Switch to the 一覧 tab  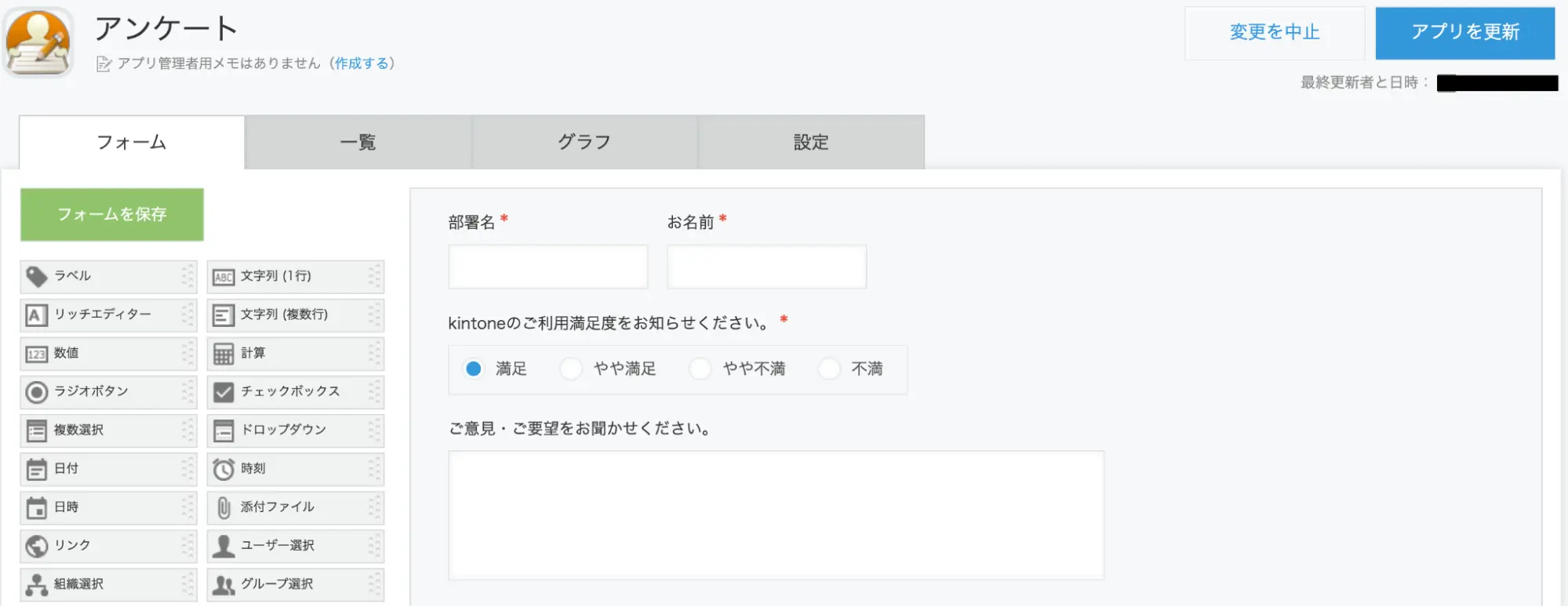358,143
